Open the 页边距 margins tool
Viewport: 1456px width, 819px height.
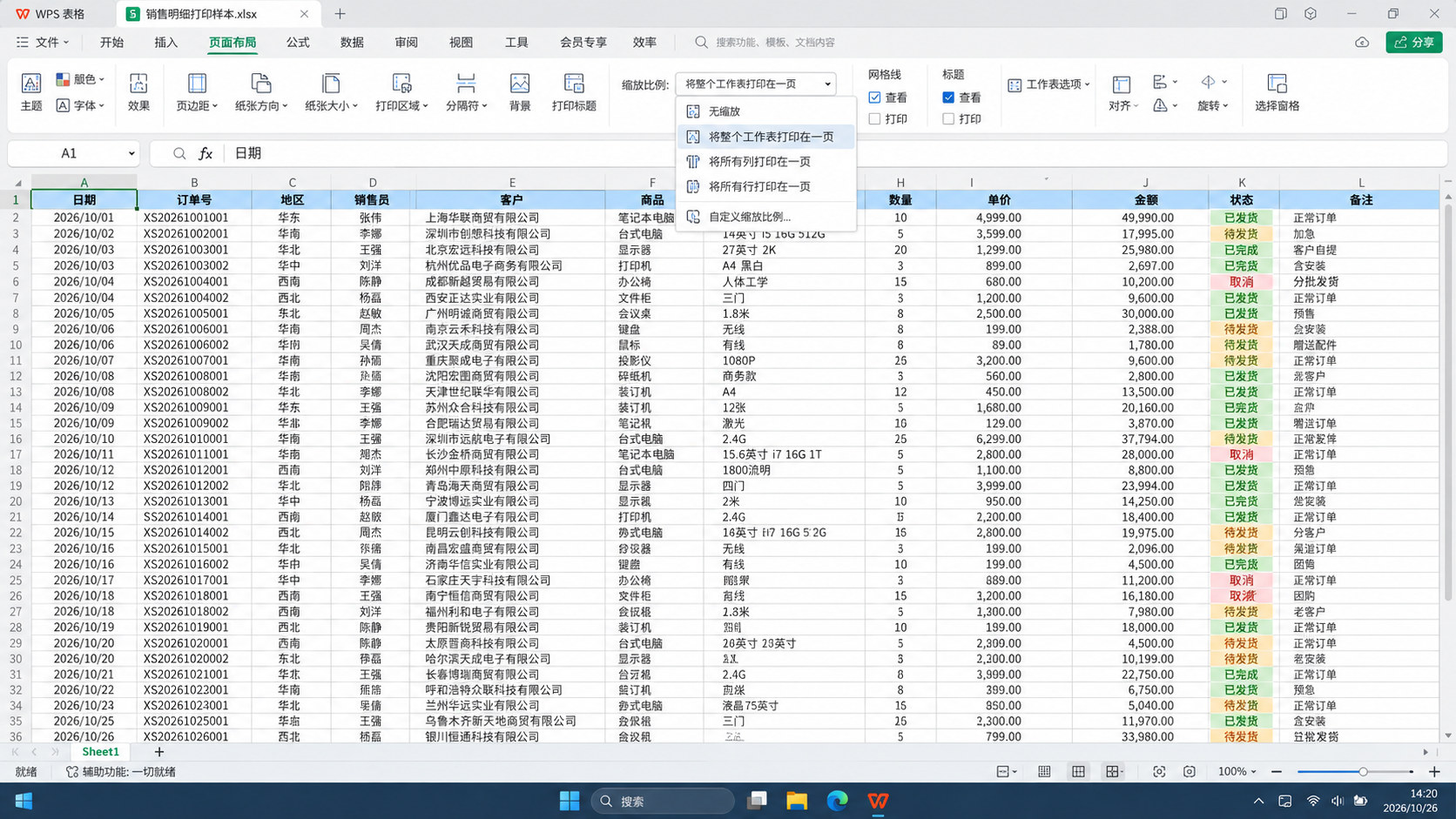(197, 91)
